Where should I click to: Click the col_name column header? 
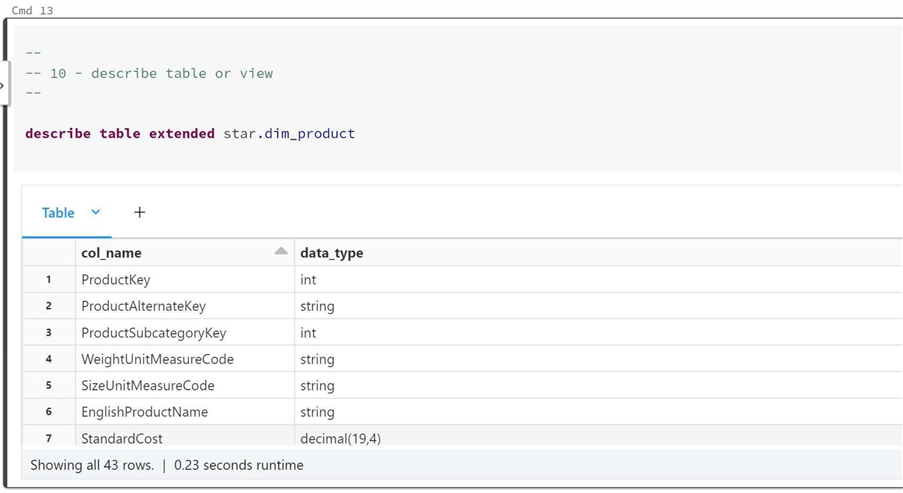111,253
